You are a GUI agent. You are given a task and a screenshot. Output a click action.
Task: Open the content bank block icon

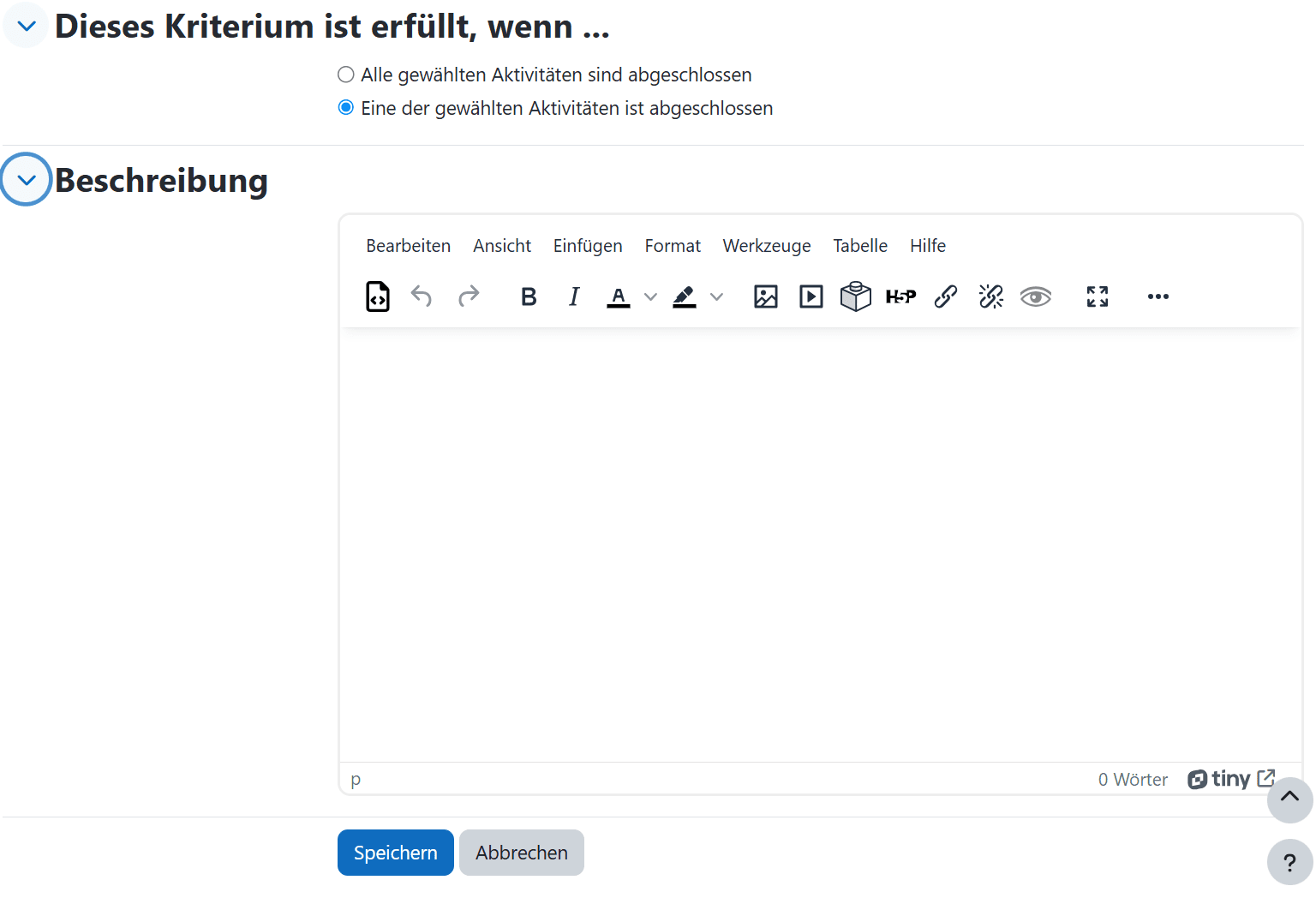click(x=856, y=296)
